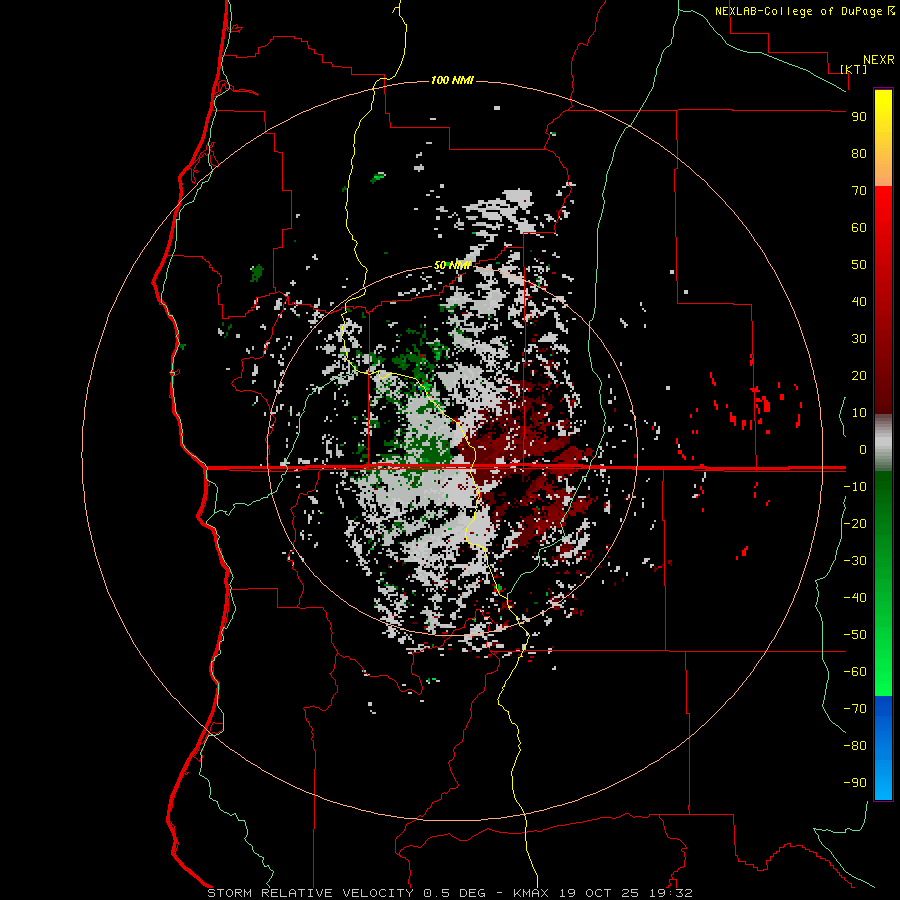The height and width of the screenshot is (900, 900).
Task: Click the "NEXR" label above the color bar
Action: pos(879,60)
